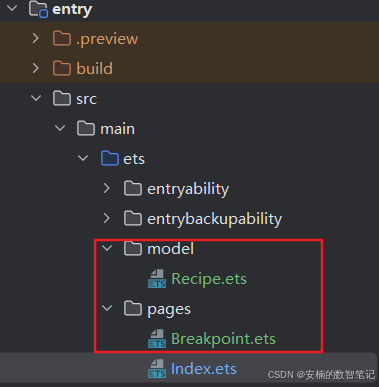Click the ETS icon beside Recipe.ets
Viewport: 379px width, 387px height.
tap(157, 279)
